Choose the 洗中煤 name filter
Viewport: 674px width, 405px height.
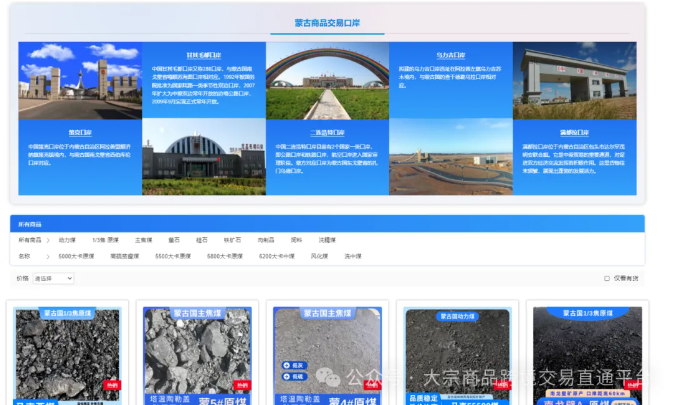click(352, 256)
